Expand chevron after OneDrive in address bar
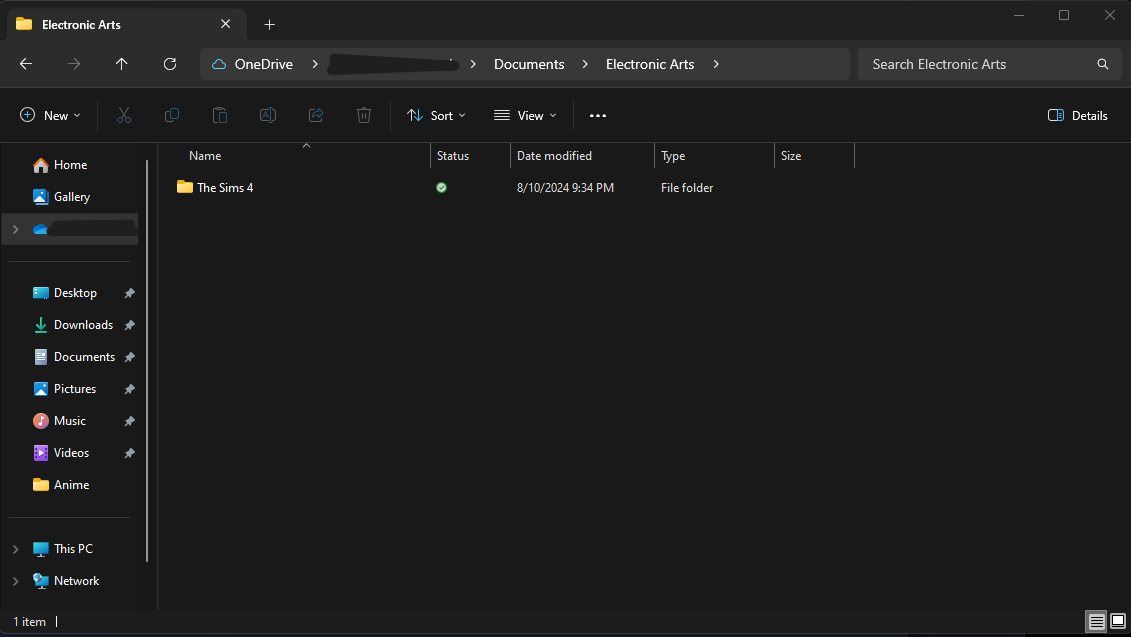 tap(315, 64)
